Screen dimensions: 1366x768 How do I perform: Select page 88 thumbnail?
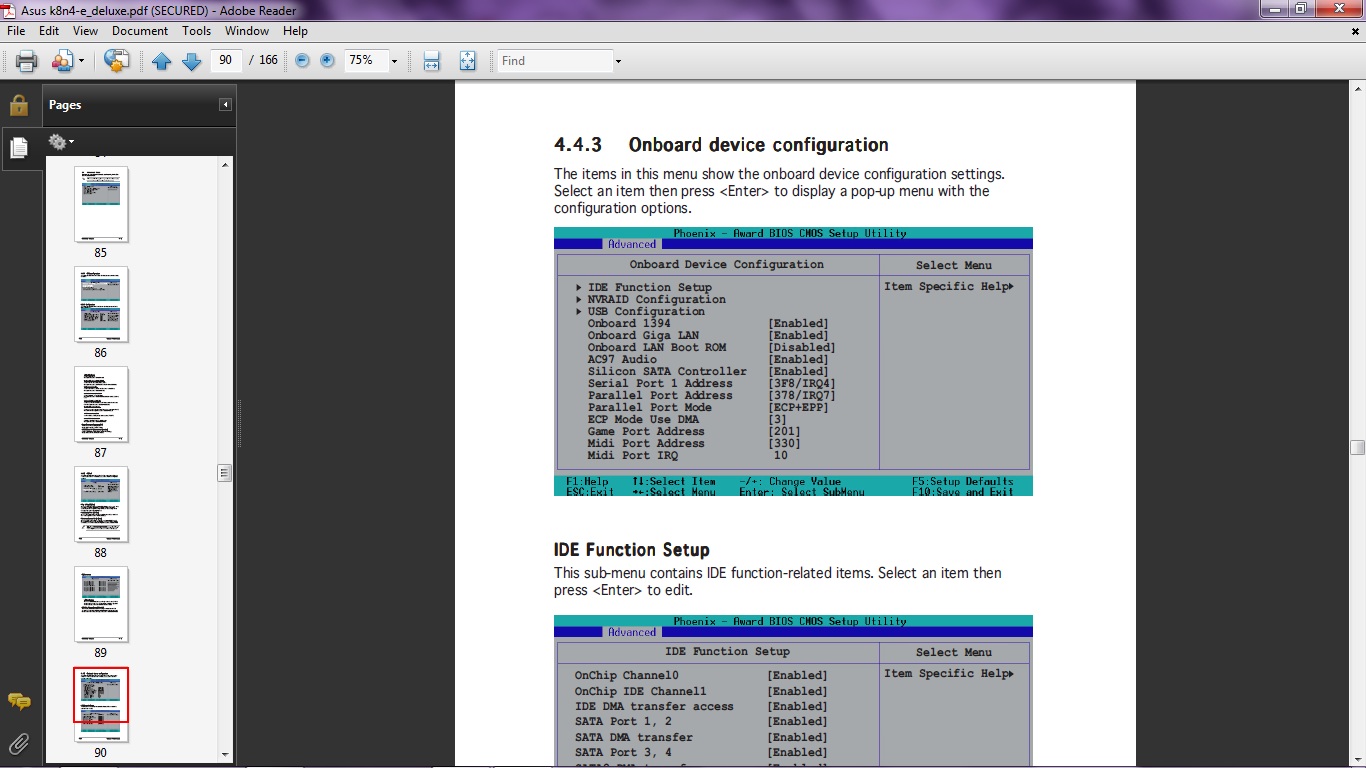pyautogui.click(x=101, y=504)
